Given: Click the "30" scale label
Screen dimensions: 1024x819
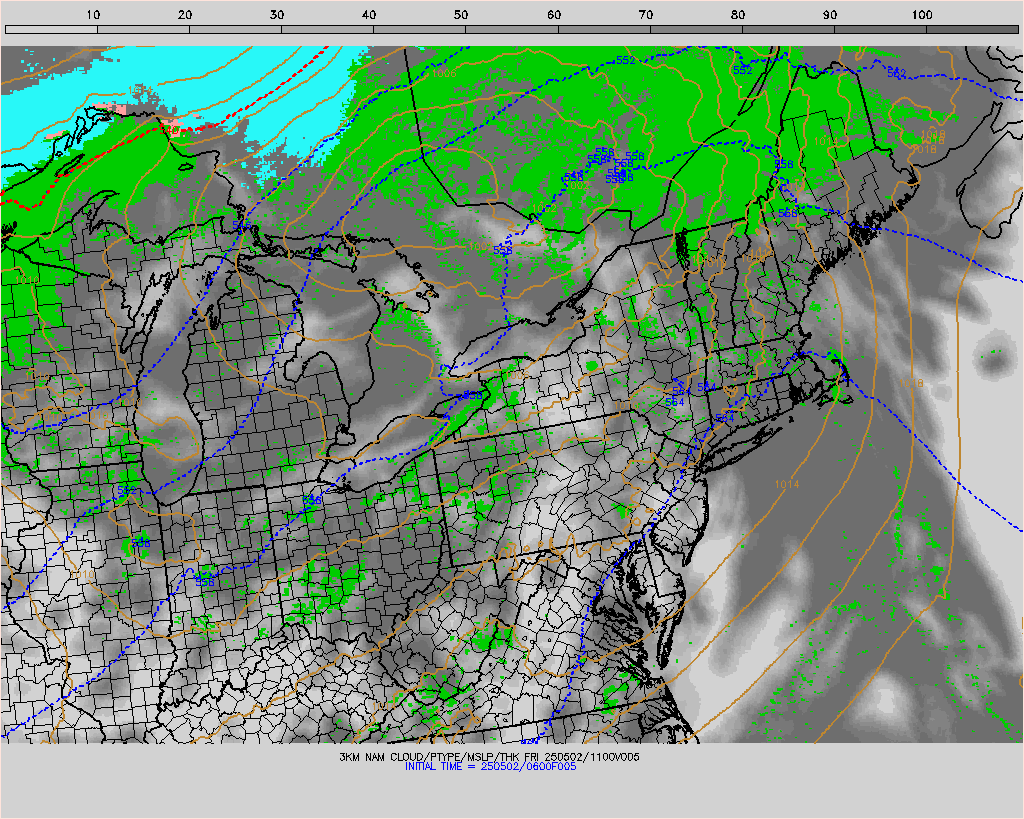Looking at the screenshot, I should (x=277, y=14).
